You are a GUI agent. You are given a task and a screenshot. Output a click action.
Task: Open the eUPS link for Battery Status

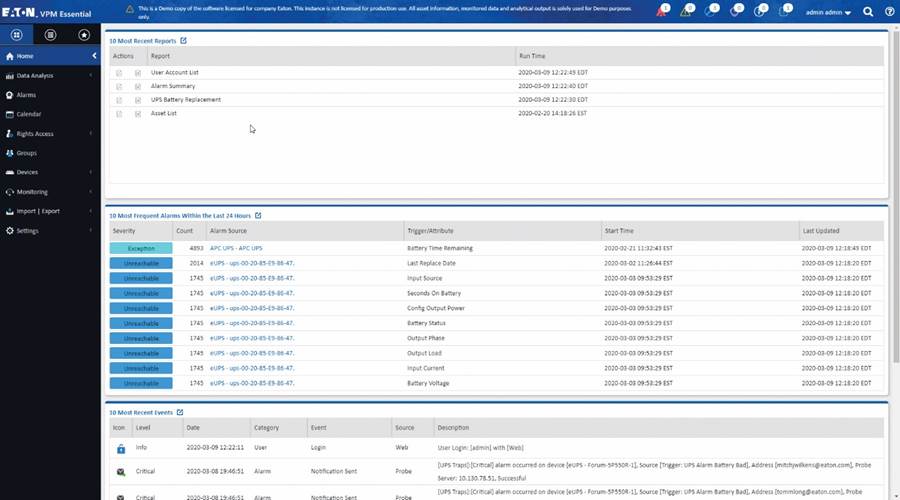coord(252,323)
